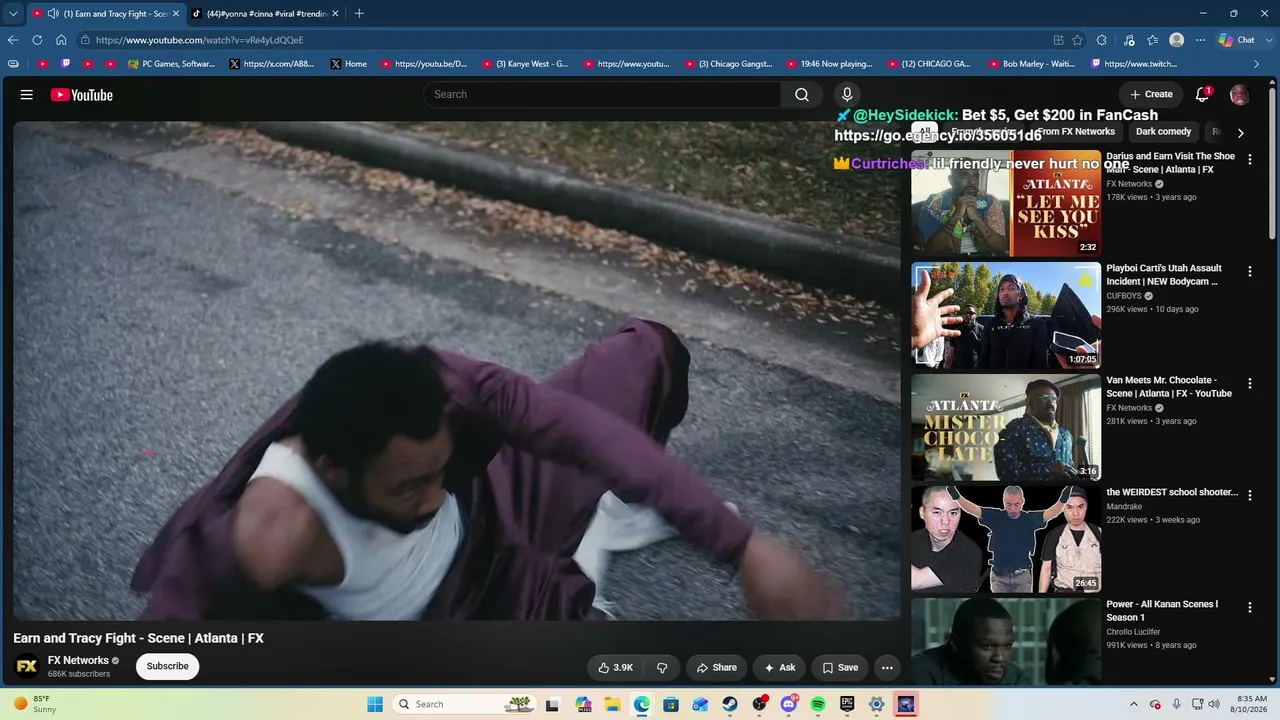The image size is (1280, 720).
Task: Open options for Playboi Carti bodycam video
Action: tap(1249, 271)
